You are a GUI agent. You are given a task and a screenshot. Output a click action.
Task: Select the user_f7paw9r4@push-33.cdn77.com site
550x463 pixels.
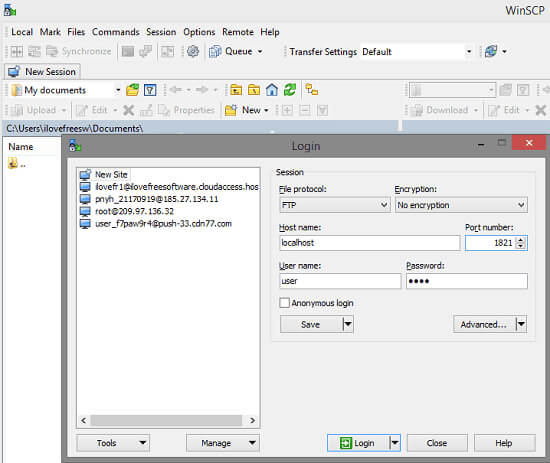(x=156, y=223)
